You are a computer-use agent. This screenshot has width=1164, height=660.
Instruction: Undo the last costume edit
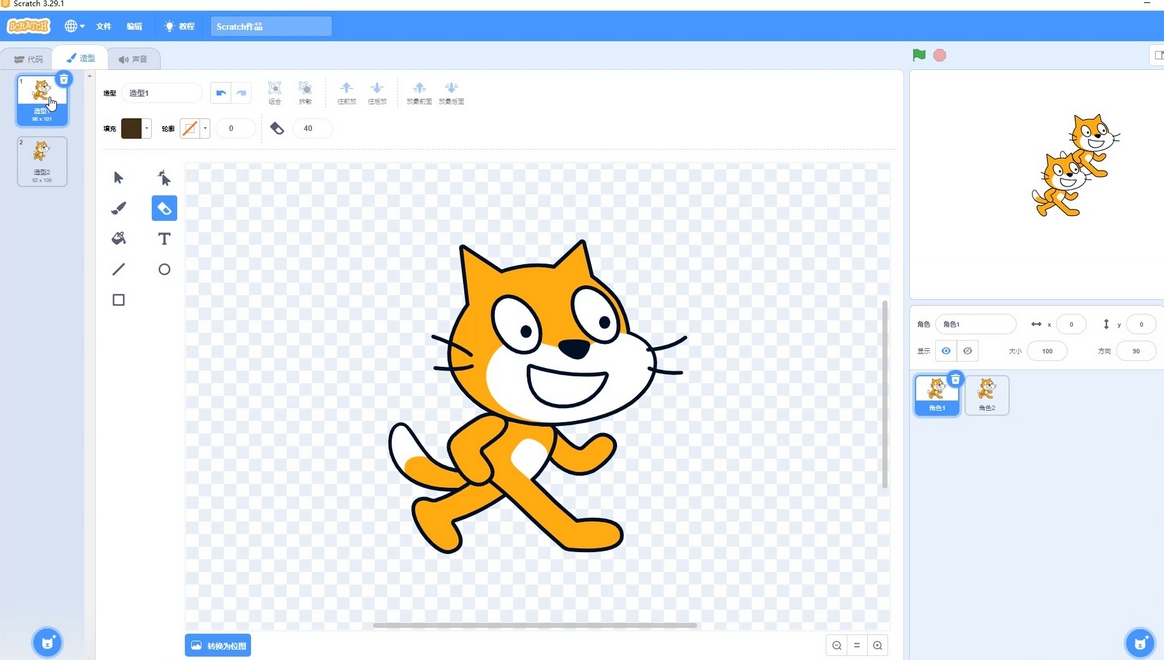coord(220,93)
